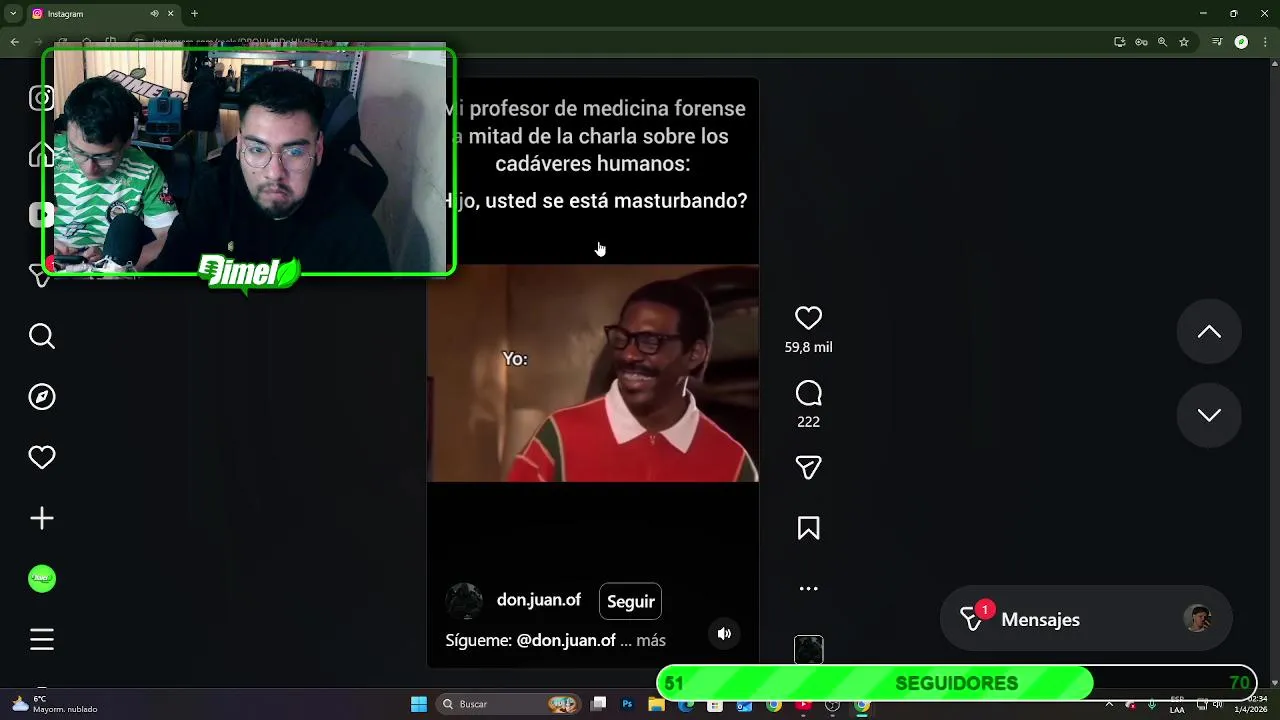The image size is (1280, 720).
Task: Bookmark this page with the star icon
Action: click(1184, 42)
